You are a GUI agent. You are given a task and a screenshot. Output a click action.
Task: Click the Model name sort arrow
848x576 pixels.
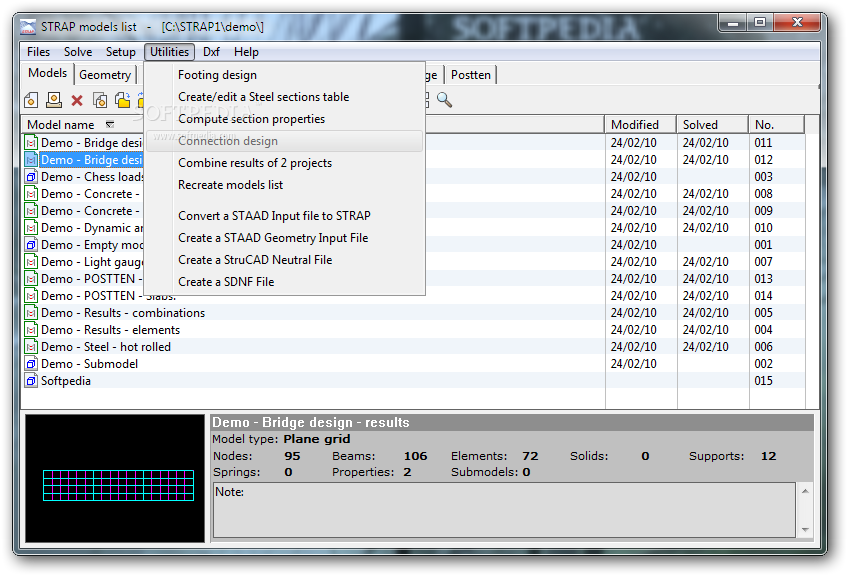[110, 125]
